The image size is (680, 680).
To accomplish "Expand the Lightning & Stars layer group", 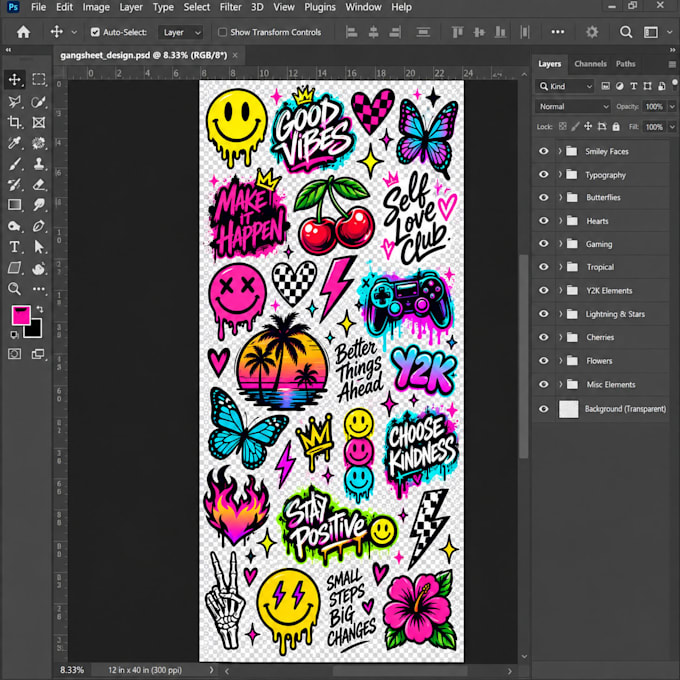I will point(560,314).
